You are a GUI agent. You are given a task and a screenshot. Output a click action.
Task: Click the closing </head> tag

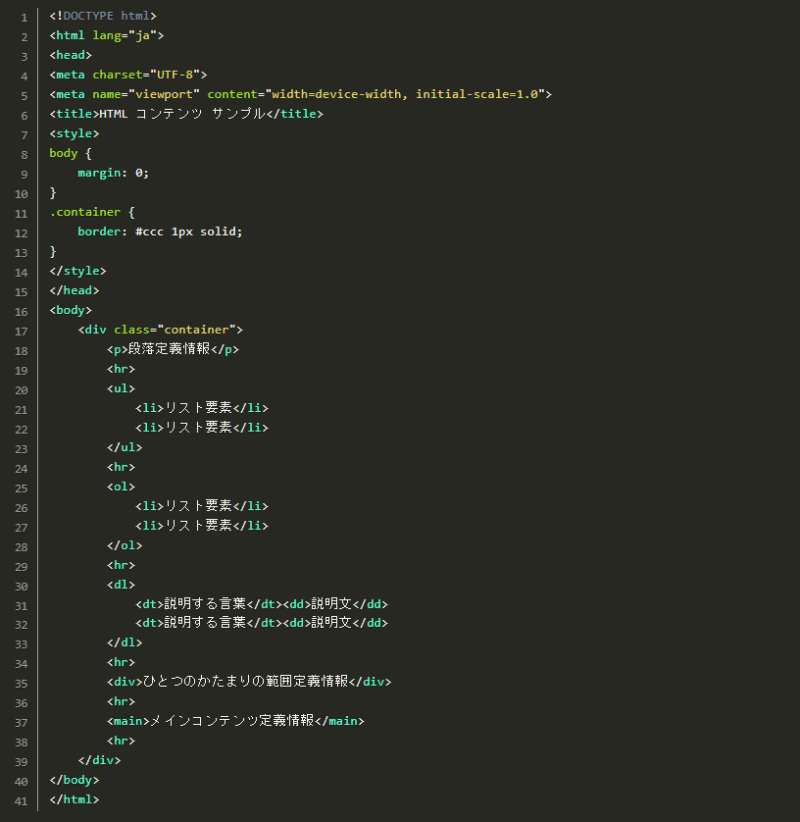(x=74, y=291)
